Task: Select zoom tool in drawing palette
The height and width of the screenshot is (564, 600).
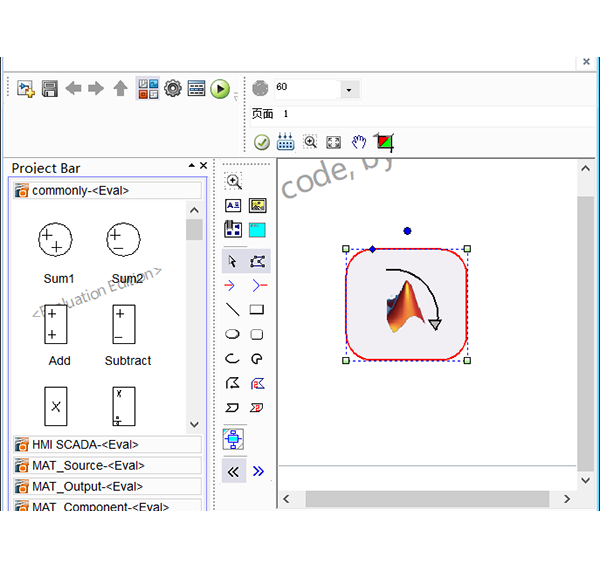Action: [x=233, y=181]
